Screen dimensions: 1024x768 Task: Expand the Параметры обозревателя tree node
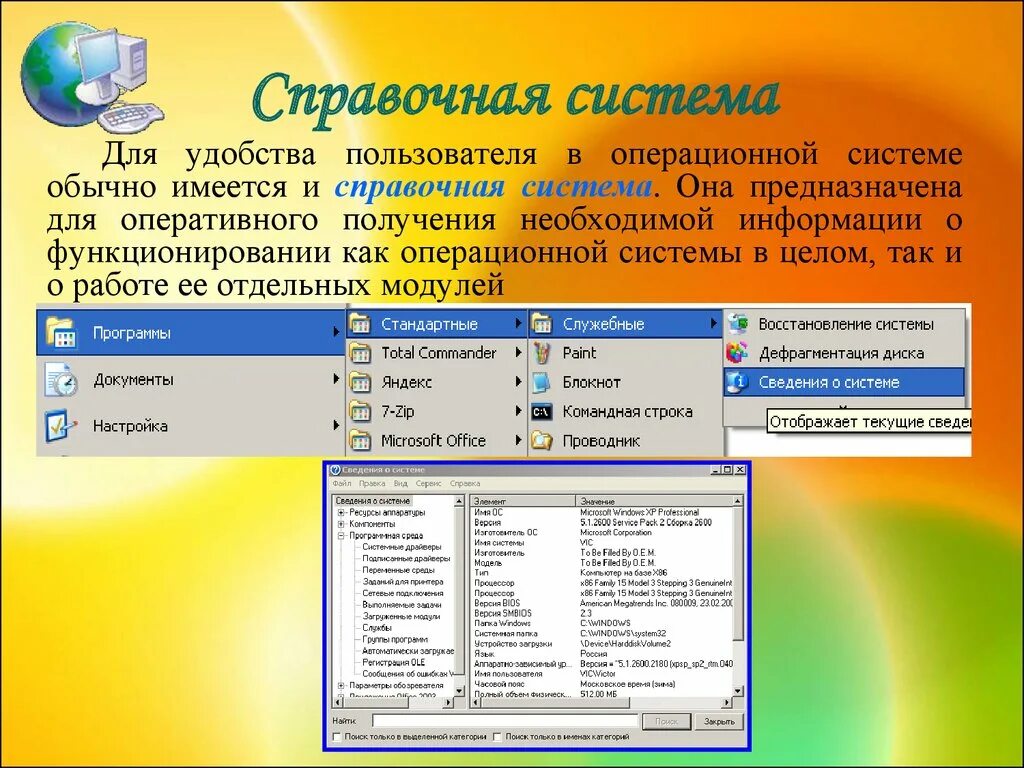pos(341,686)
